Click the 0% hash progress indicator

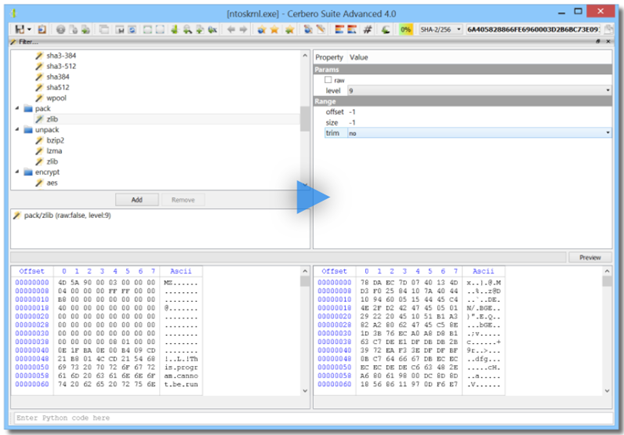[406, 29]
